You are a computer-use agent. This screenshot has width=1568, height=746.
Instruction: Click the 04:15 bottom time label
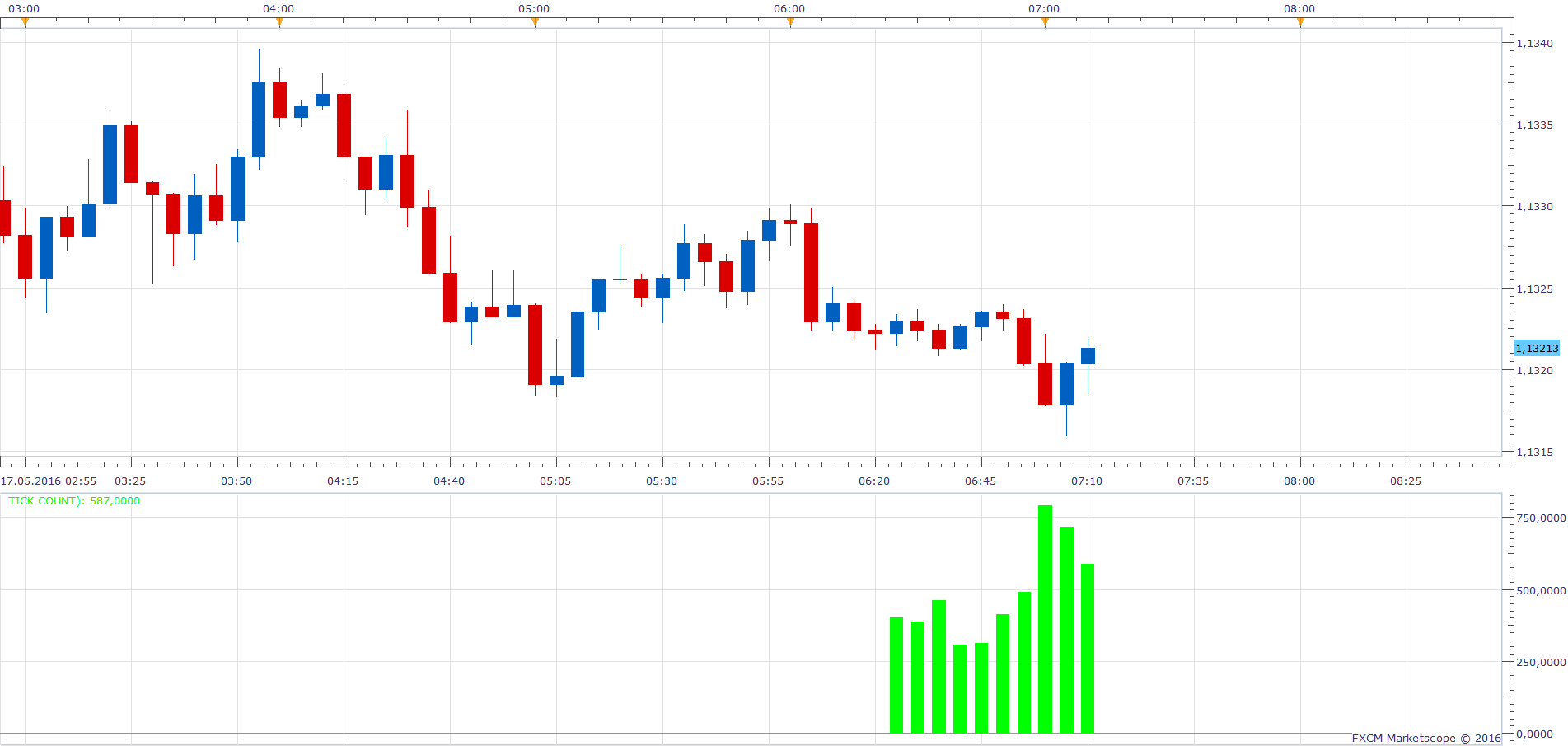(343, 481)
